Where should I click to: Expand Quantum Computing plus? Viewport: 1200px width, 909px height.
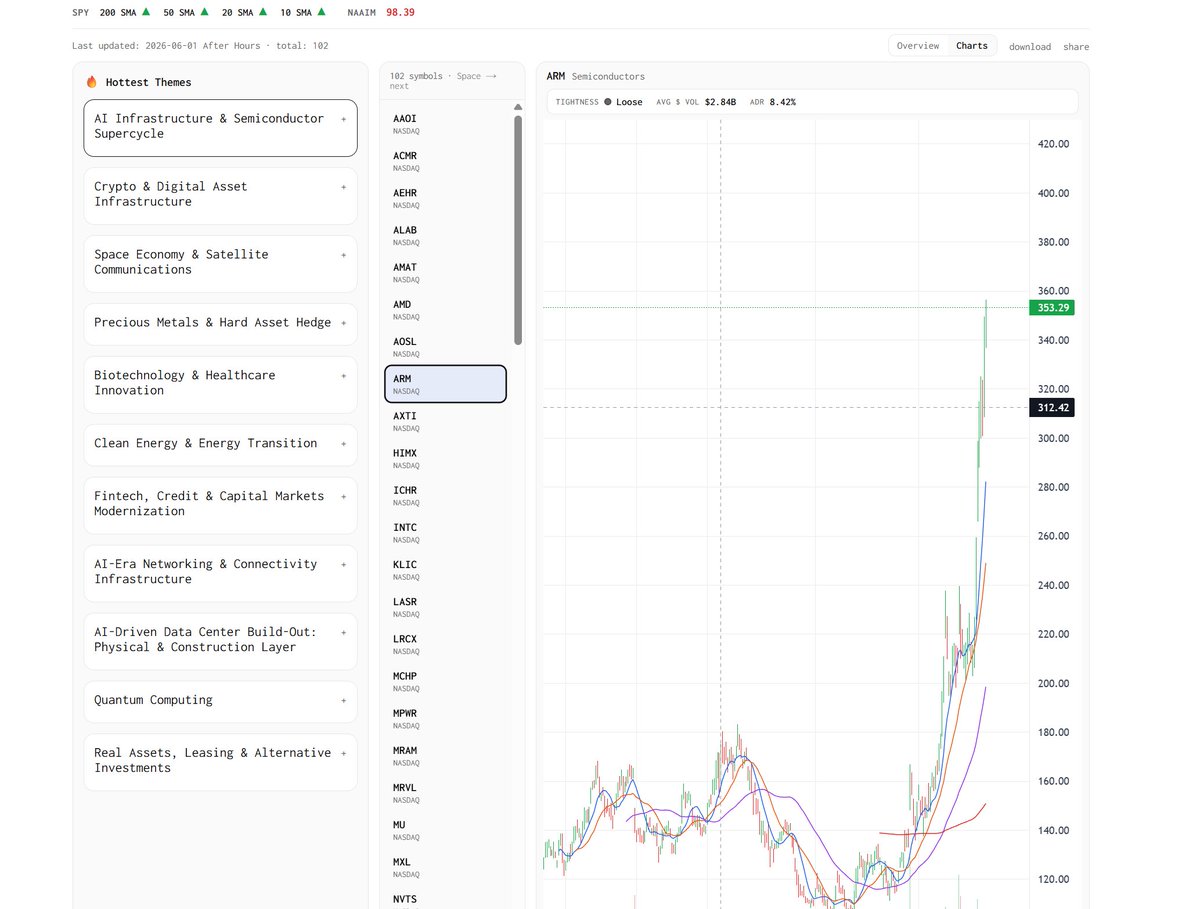click(344, 700)
